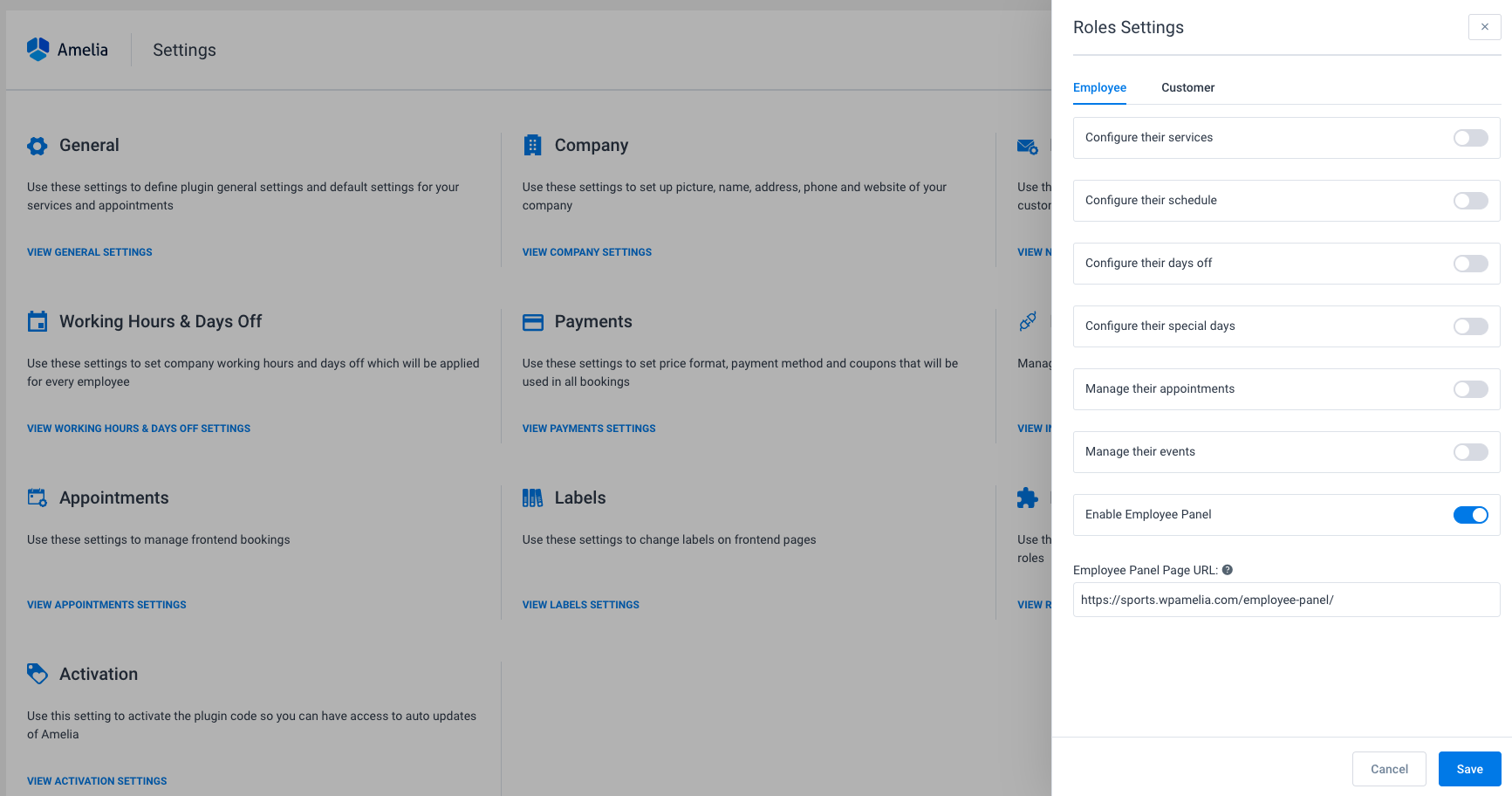Select the Employee tab
This screenshot has width=1512, height=796.
1099,87
